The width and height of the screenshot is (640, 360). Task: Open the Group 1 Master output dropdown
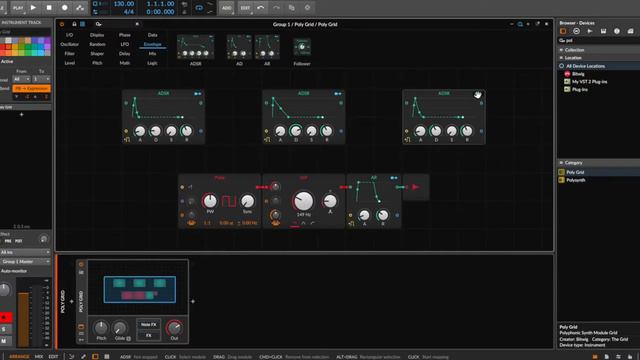tap(25, 261)
